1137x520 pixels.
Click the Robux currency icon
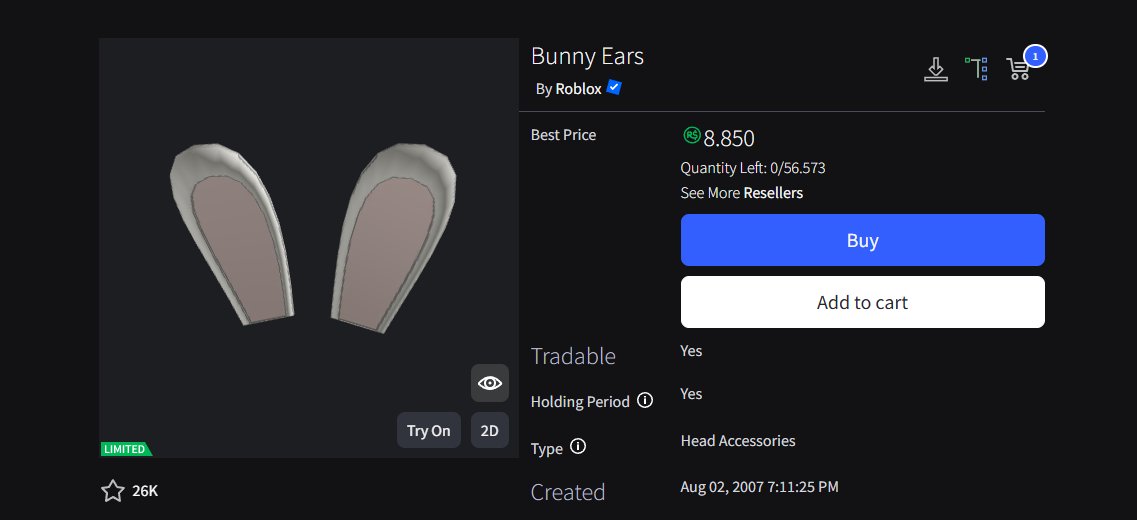[691, 136]
